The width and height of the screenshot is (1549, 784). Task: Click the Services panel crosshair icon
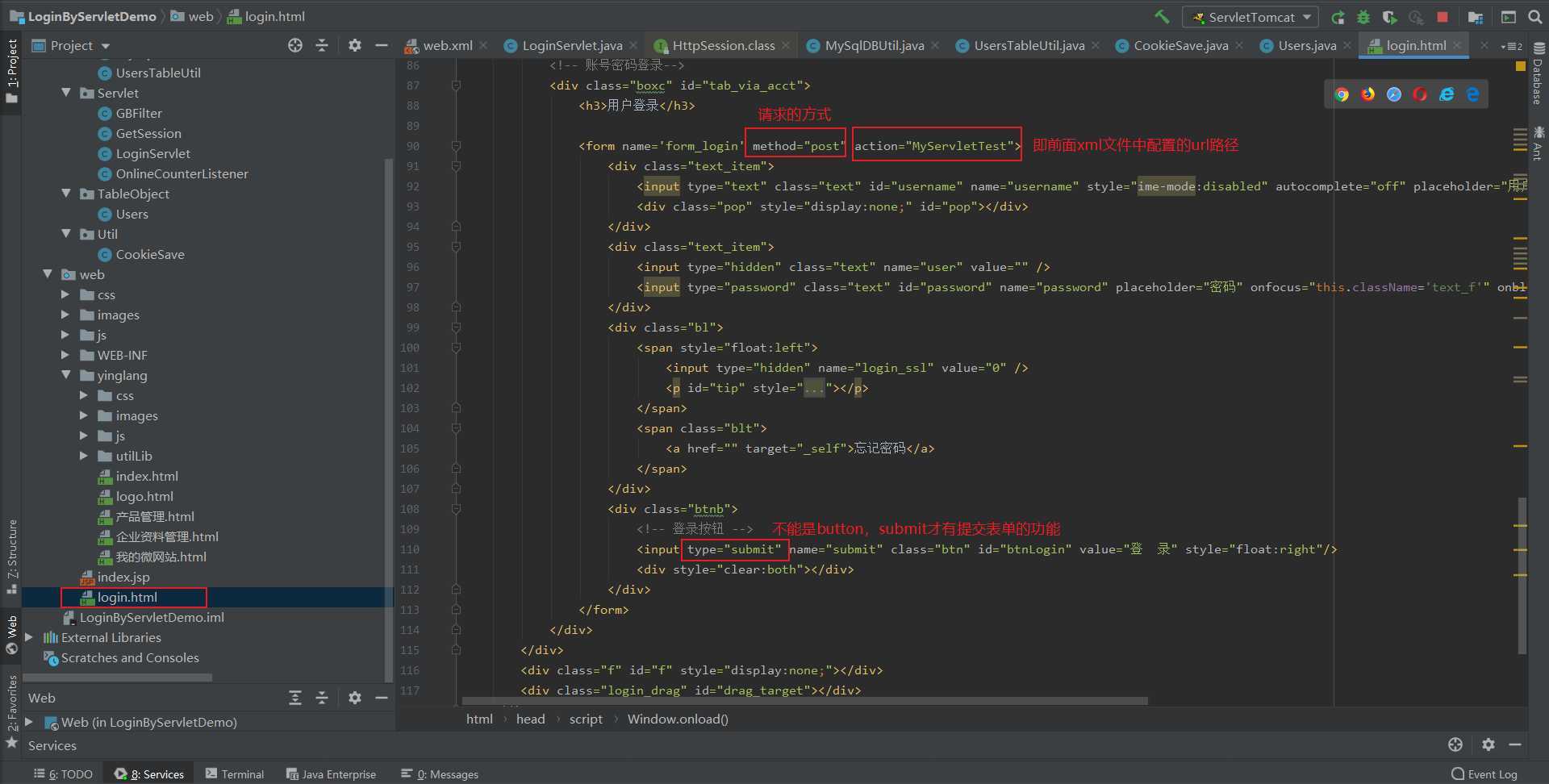click(1455, 744)
